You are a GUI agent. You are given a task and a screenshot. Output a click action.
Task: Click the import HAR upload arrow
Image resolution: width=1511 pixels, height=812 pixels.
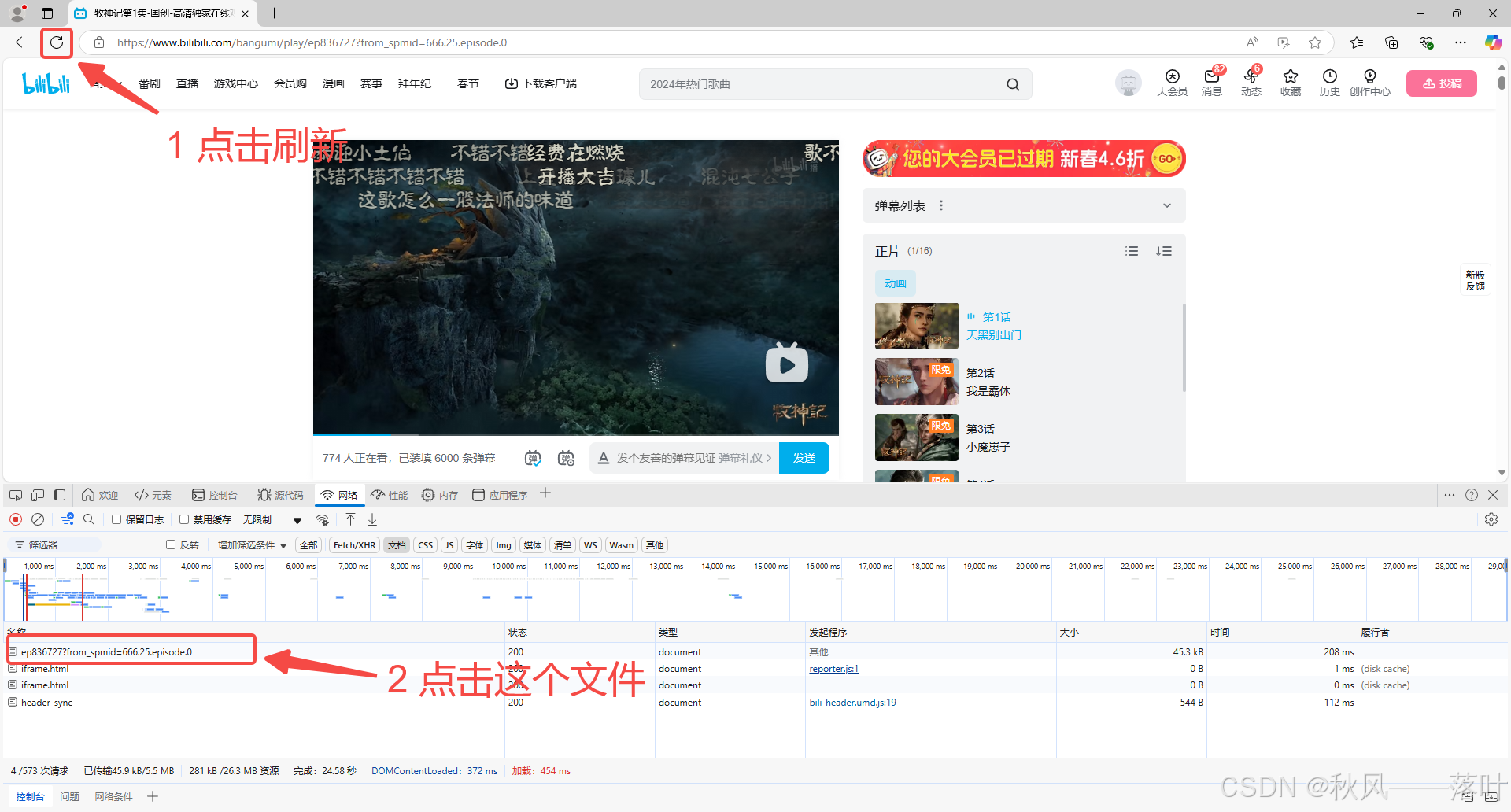point(351,519)
